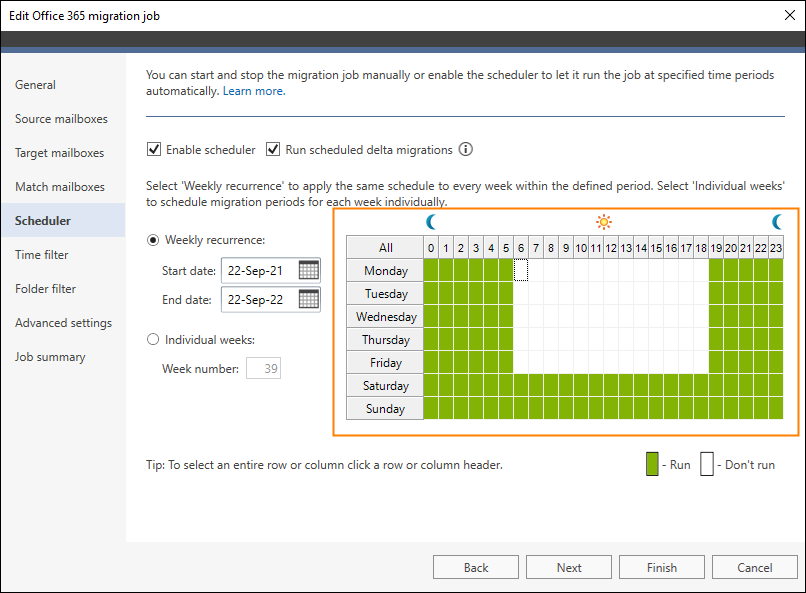Select the entire Wednesday row header
Screen dimensions: 806x593
pyautogui.click(x=385, y=317)
